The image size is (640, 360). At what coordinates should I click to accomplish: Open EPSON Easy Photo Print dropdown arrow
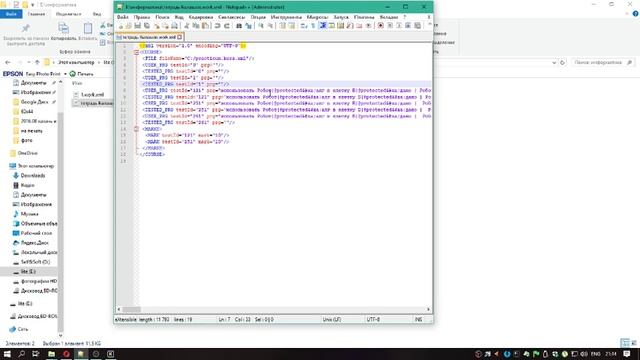[65, 74]
